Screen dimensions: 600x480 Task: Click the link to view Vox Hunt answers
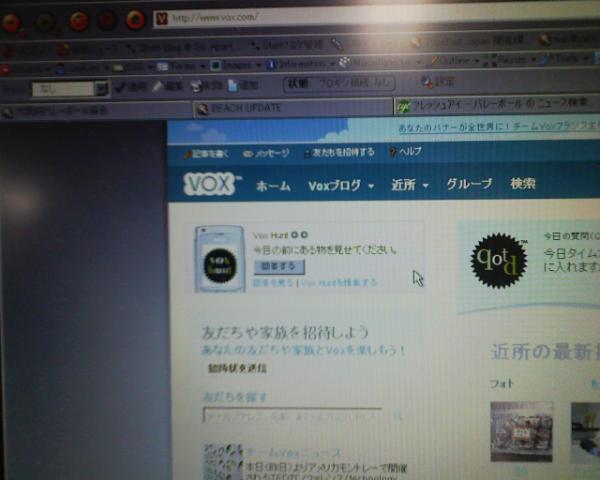tap(273, 283)
